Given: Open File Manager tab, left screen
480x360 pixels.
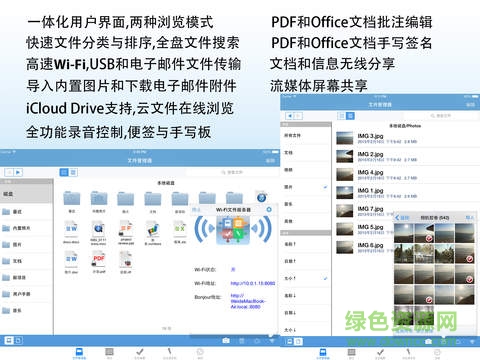Looking at the screenshot, I should click(79, 353).
